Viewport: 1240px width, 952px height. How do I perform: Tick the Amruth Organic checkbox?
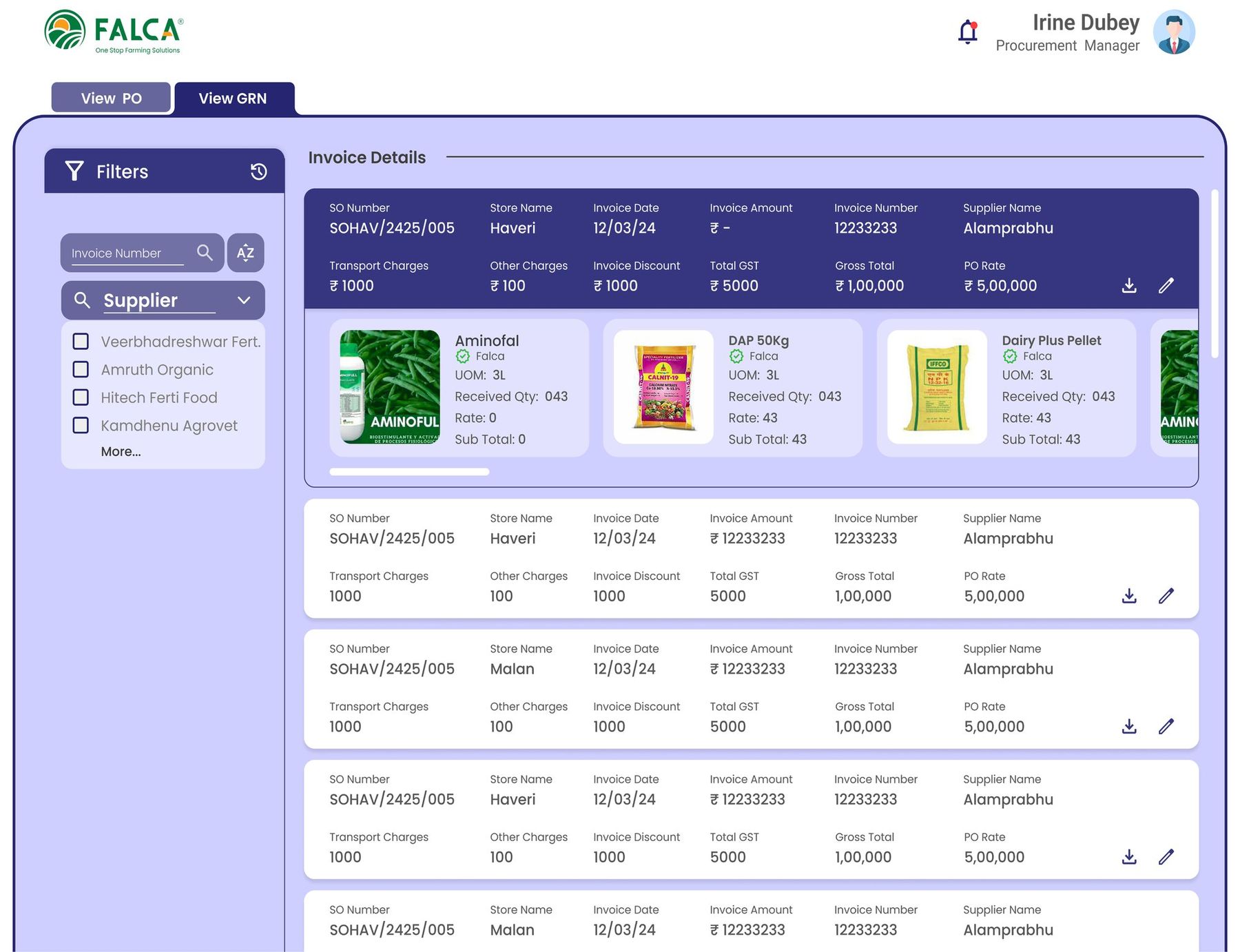click(x=81, y=370)
